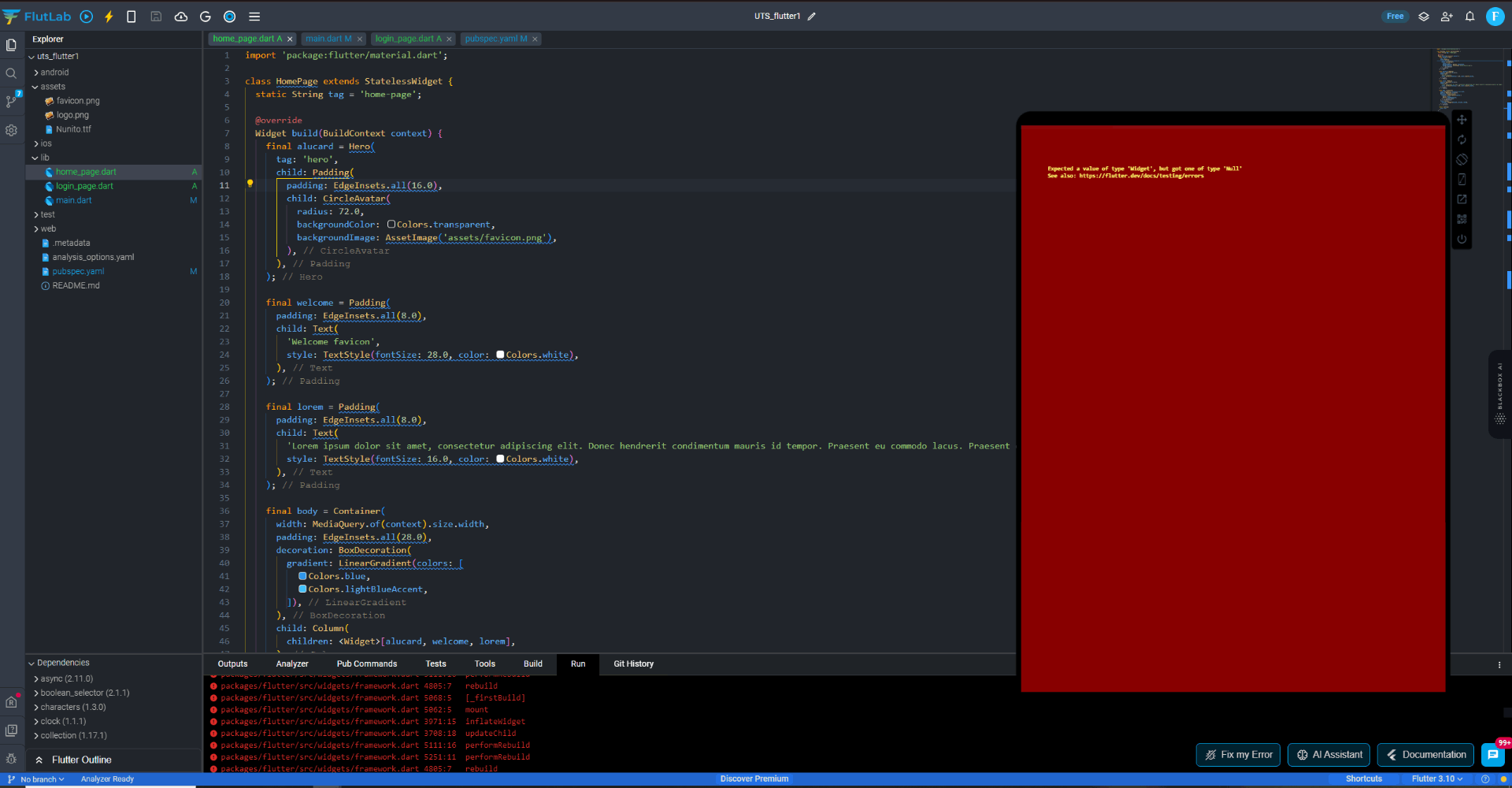
Task: Click the Documentation button
Action: [x=1425, y=755]
